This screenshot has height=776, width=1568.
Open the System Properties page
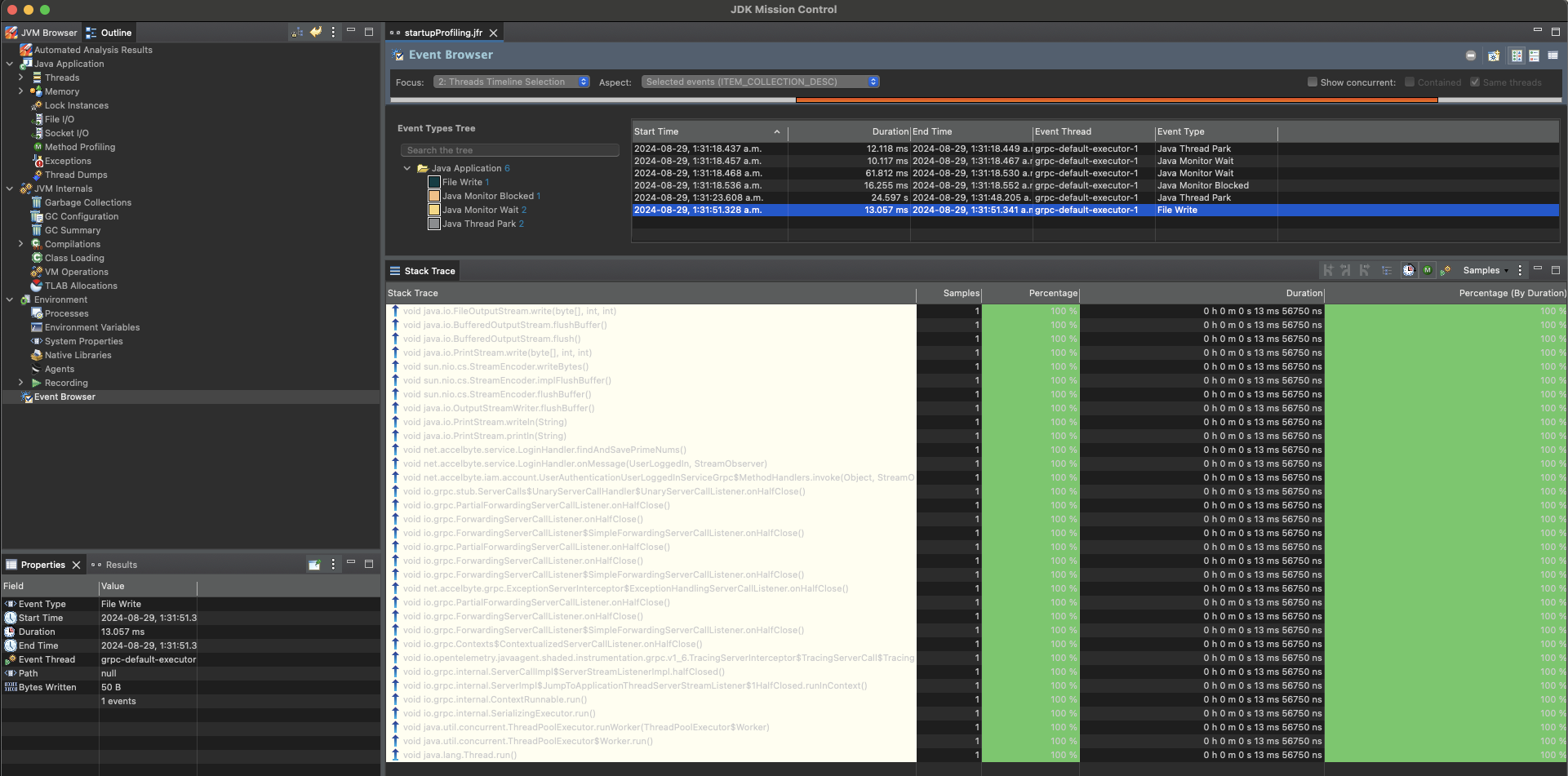click(x=83, y=341)
